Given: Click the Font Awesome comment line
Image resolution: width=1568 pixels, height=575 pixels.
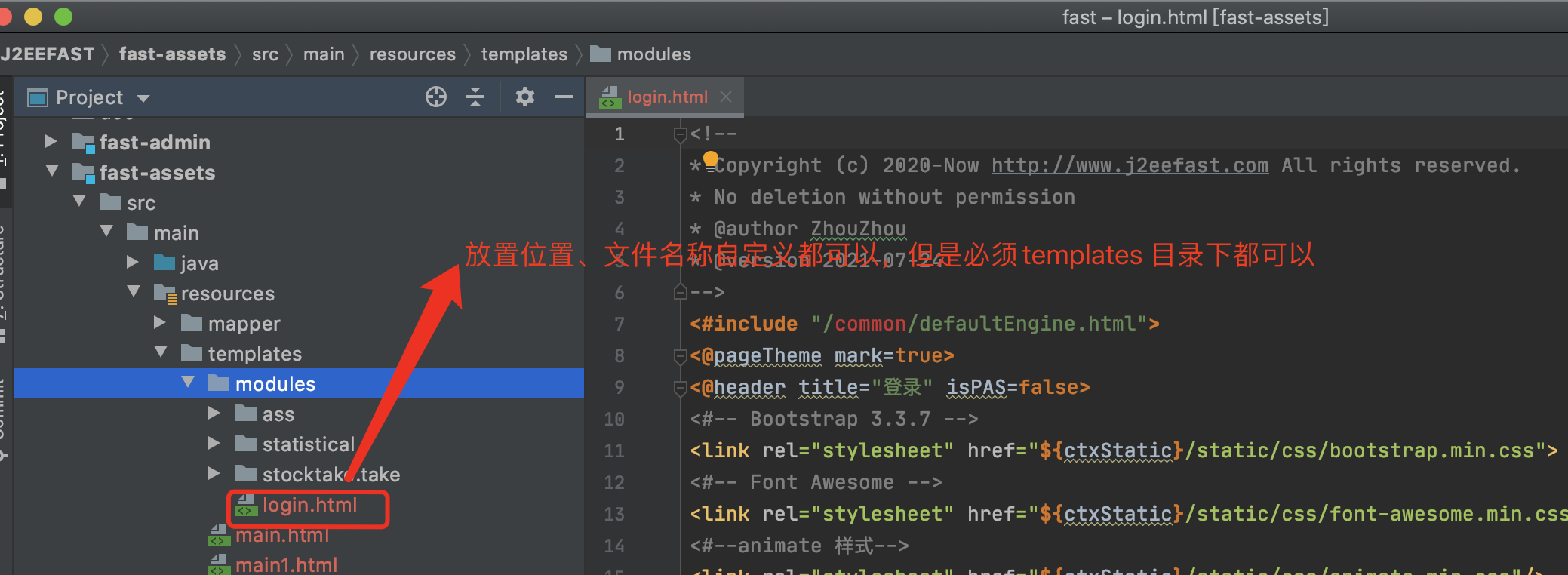Looking at the screenshot, I should point(816,482).
